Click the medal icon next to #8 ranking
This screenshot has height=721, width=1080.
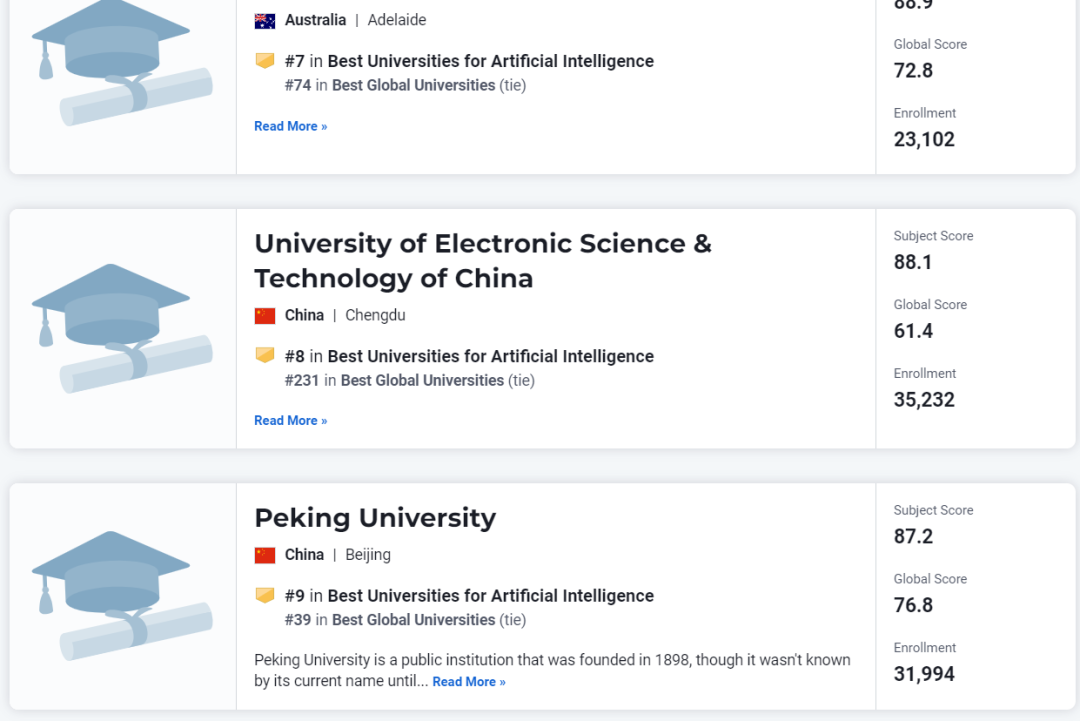pos(264,355)
